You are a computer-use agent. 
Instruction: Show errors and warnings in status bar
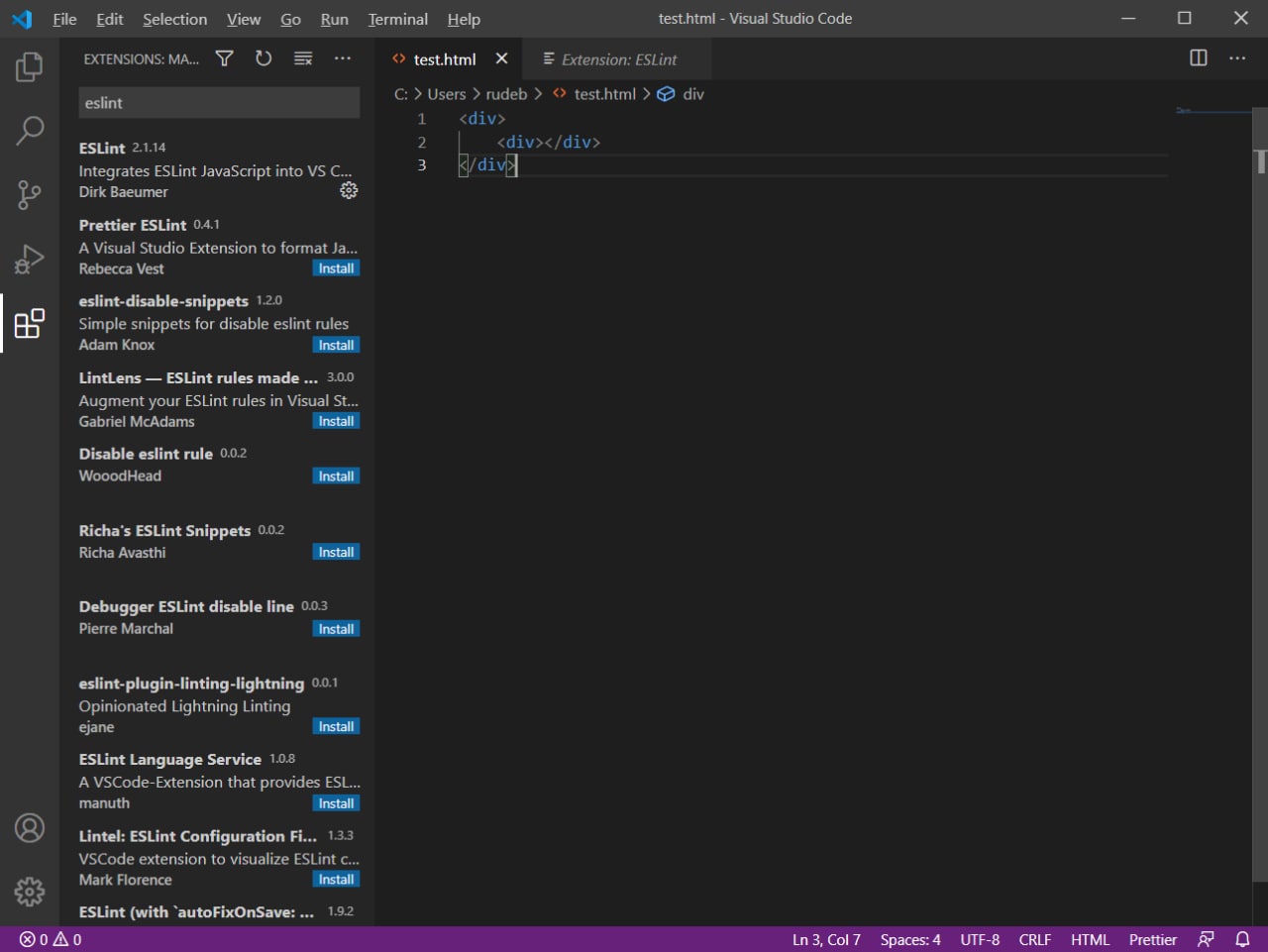[51, 939]
